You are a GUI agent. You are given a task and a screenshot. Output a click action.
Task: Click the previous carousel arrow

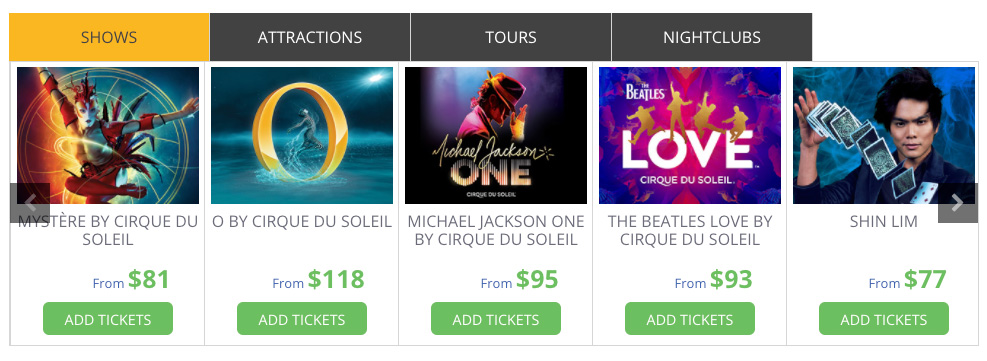[x=30, y=203]
